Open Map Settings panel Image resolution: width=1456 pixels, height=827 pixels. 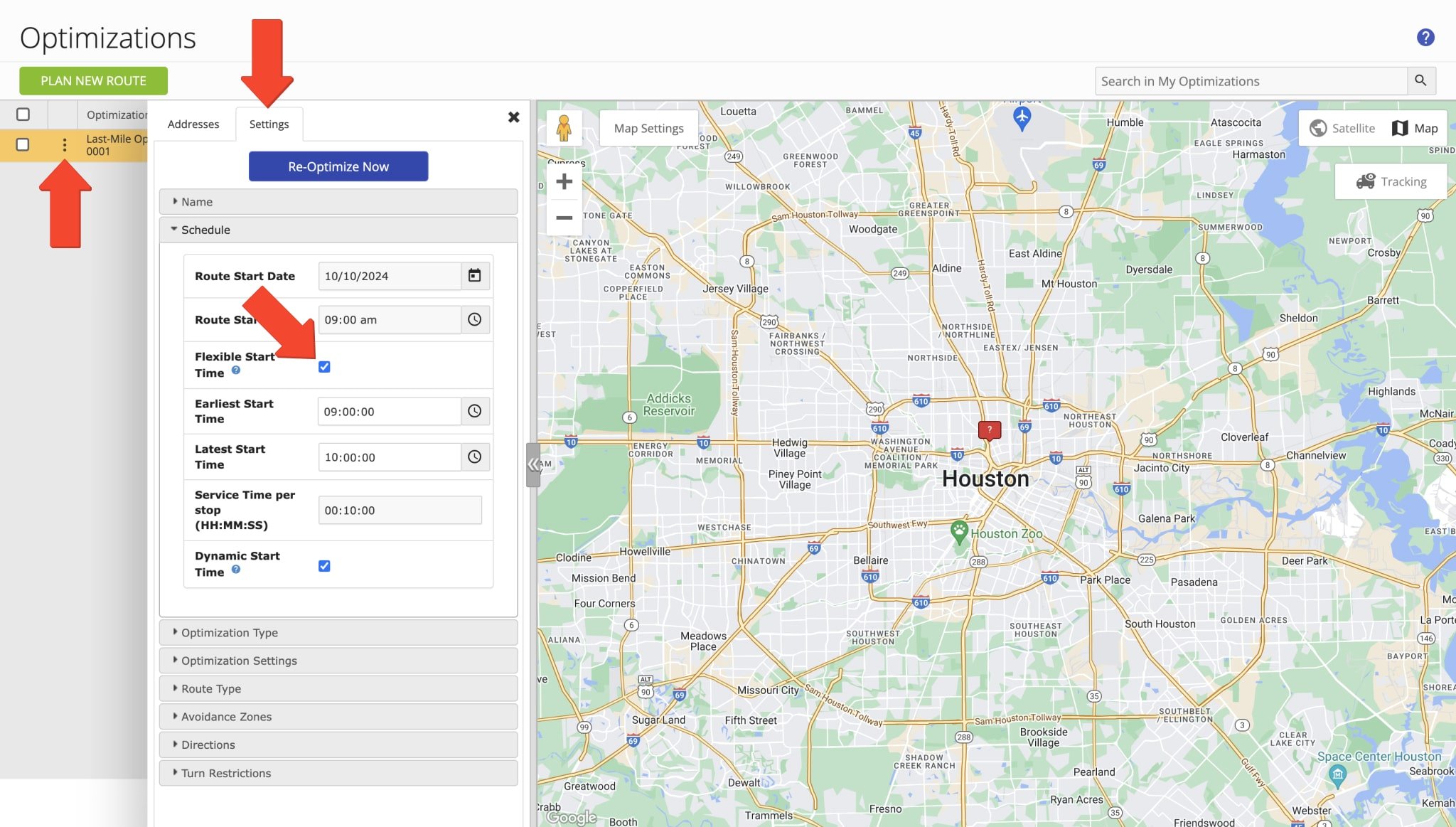point(648,128)
